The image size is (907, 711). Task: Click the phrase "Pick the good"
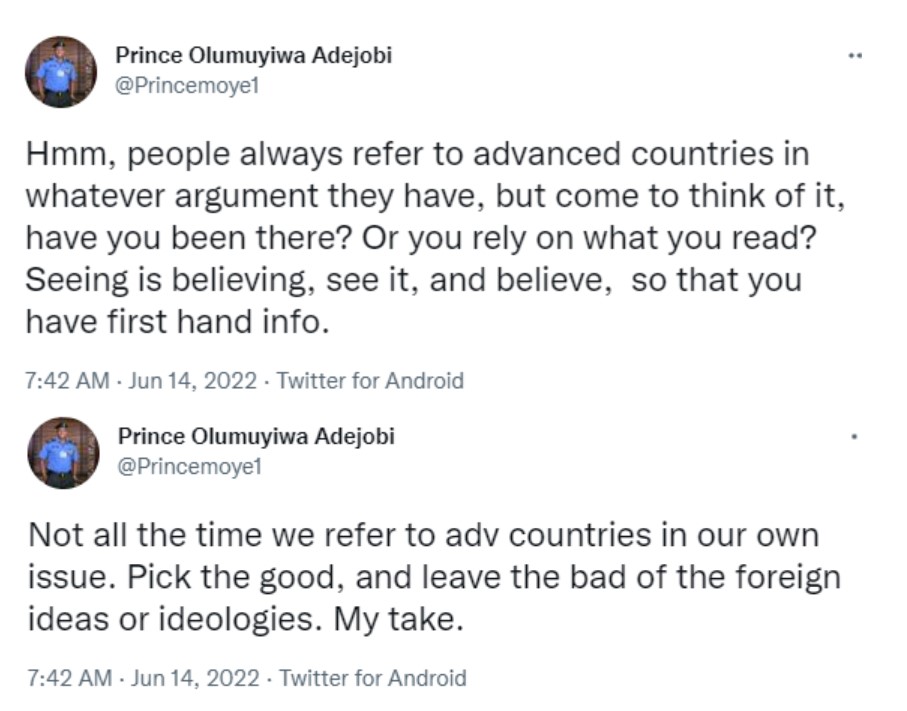[x=309, y=578]
